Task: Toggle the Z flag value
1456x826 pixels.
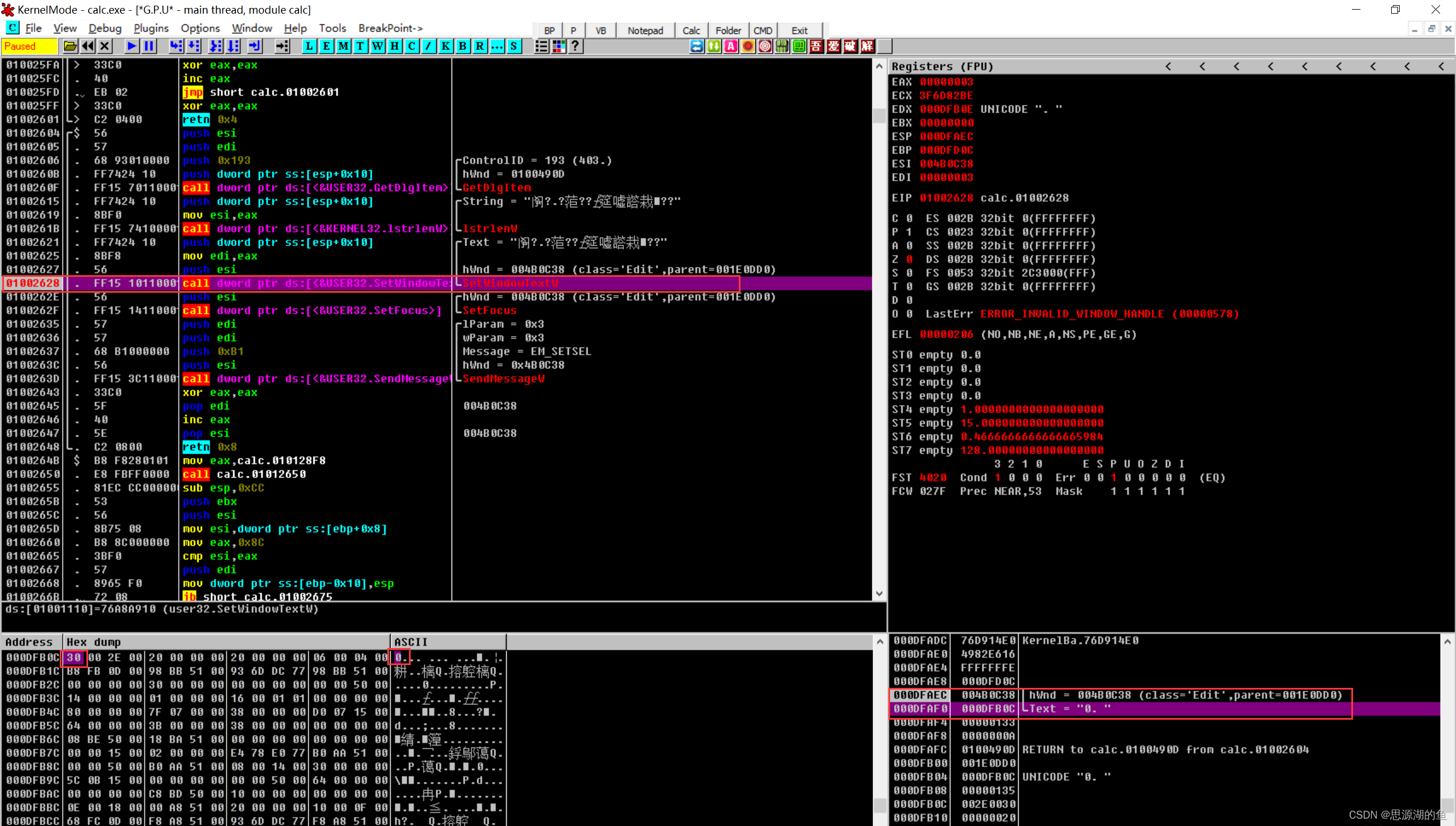Action: (x=909, y=259)
